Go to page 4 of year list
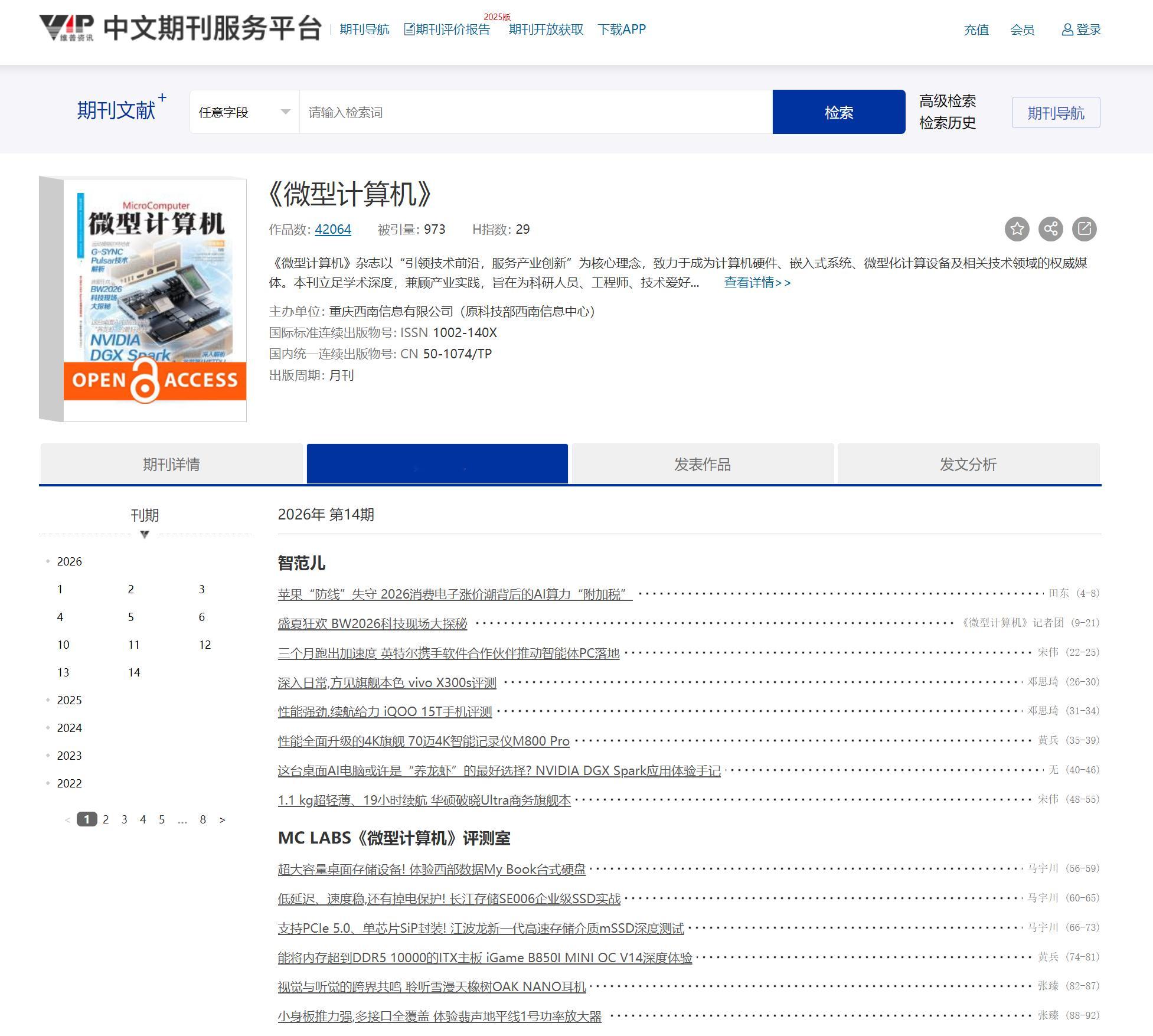Image resolution: width=1153 pixels, height=1036 pixels. click(x=143, y=819)
